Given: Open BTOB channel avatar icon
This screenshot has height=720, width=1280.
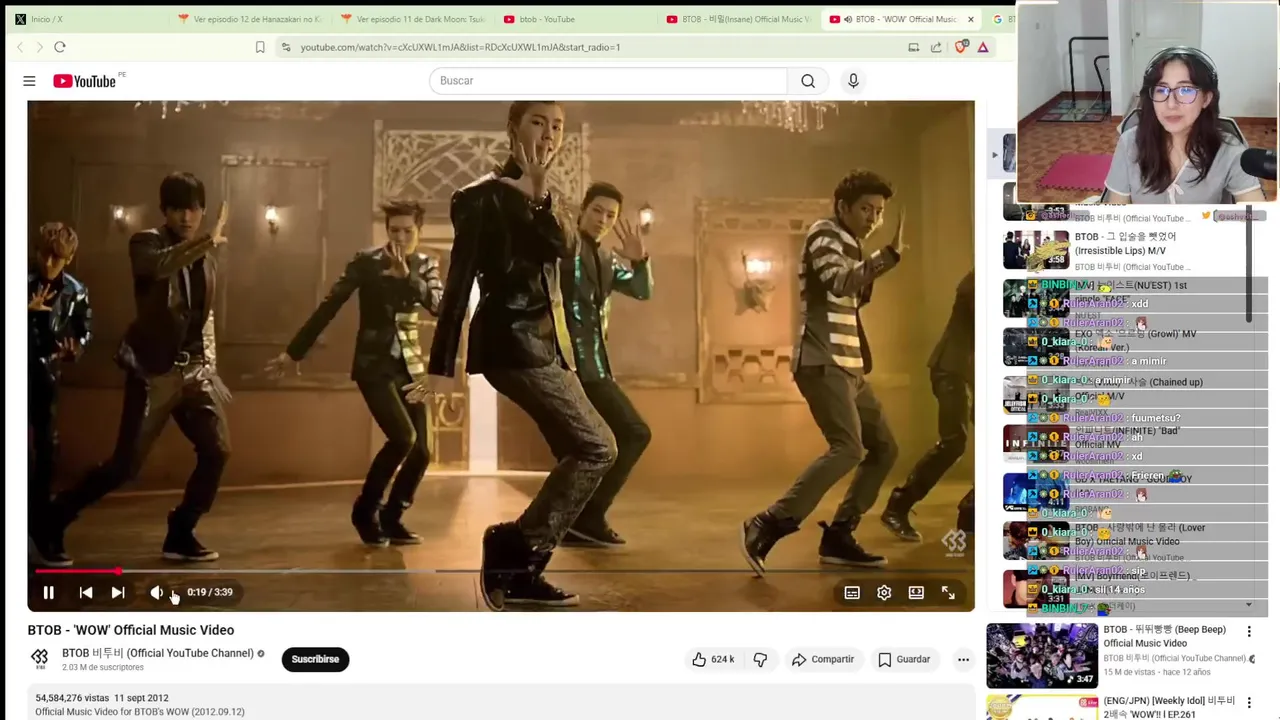Looking at the screenshot, I should (x=40, y=657).
